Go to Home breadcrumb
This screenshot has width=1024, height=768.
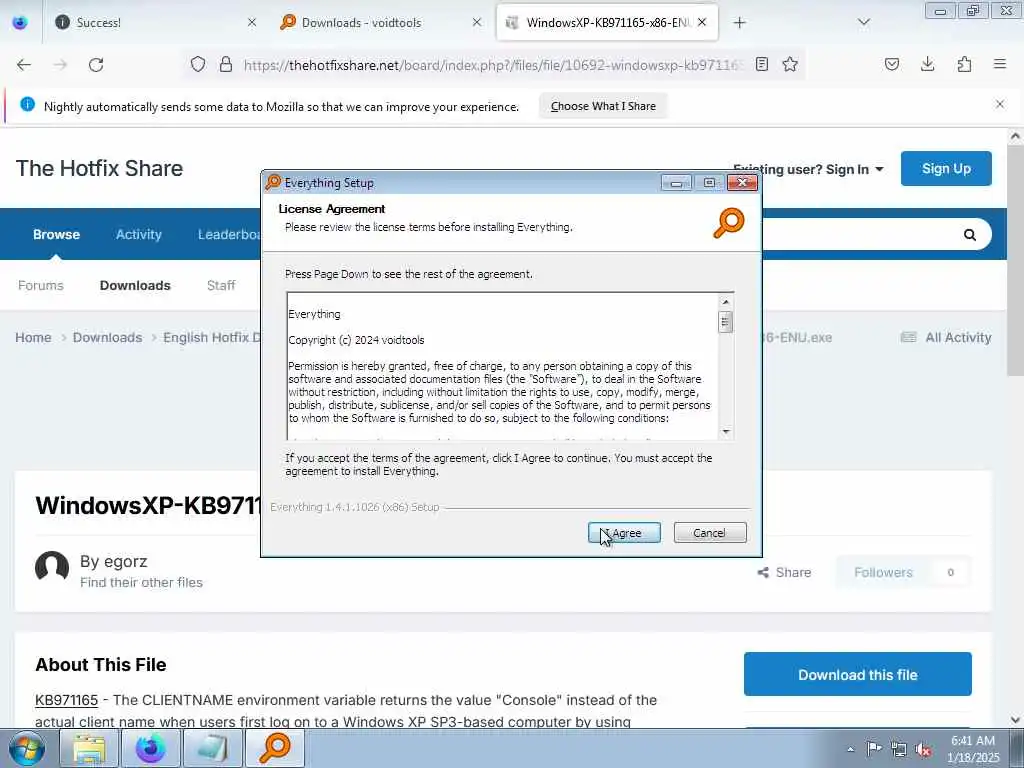pyautogui.click(x=33, y=338)
